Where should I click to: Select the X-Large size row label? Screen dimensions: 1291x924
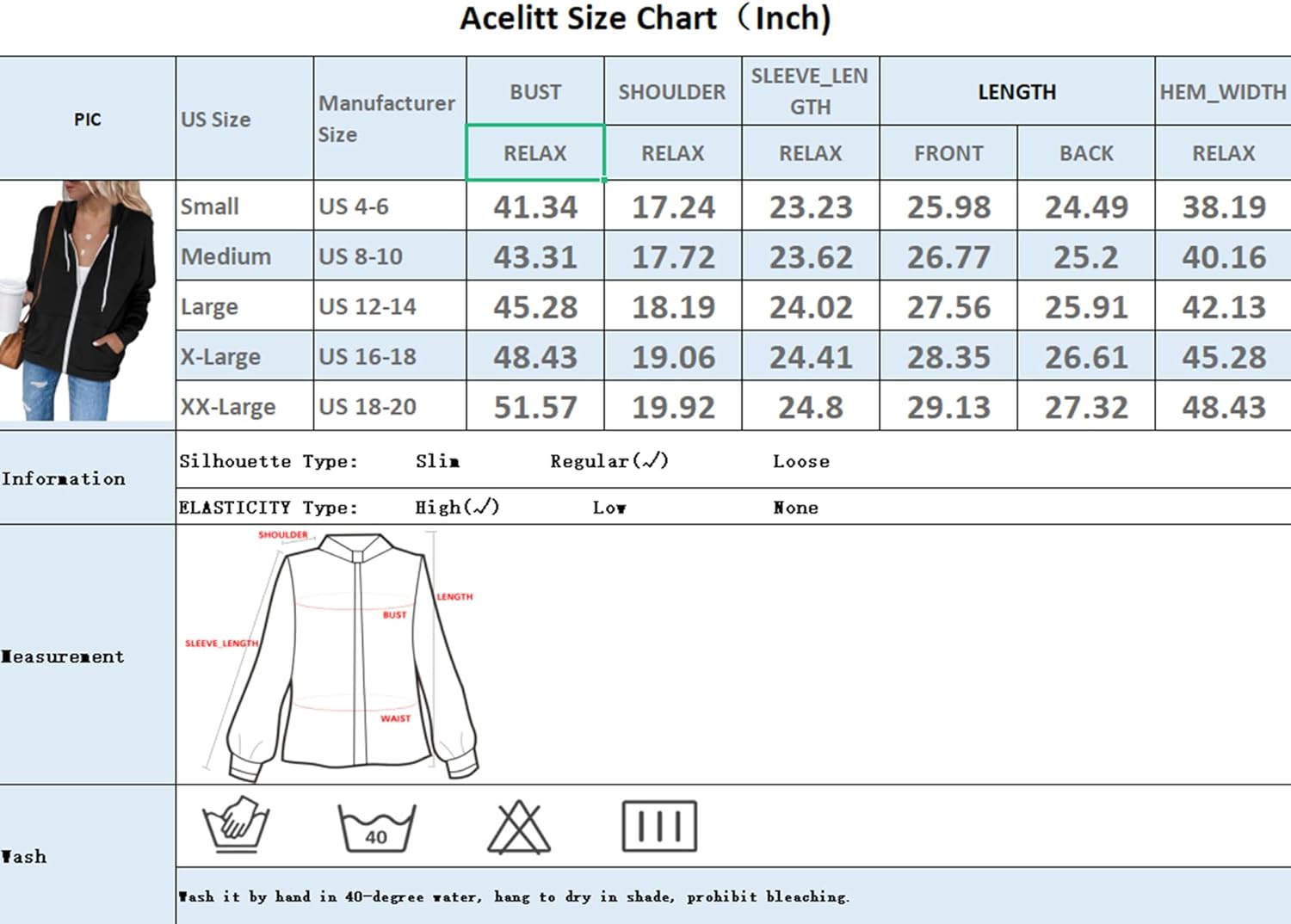click(x=221, y=357)
